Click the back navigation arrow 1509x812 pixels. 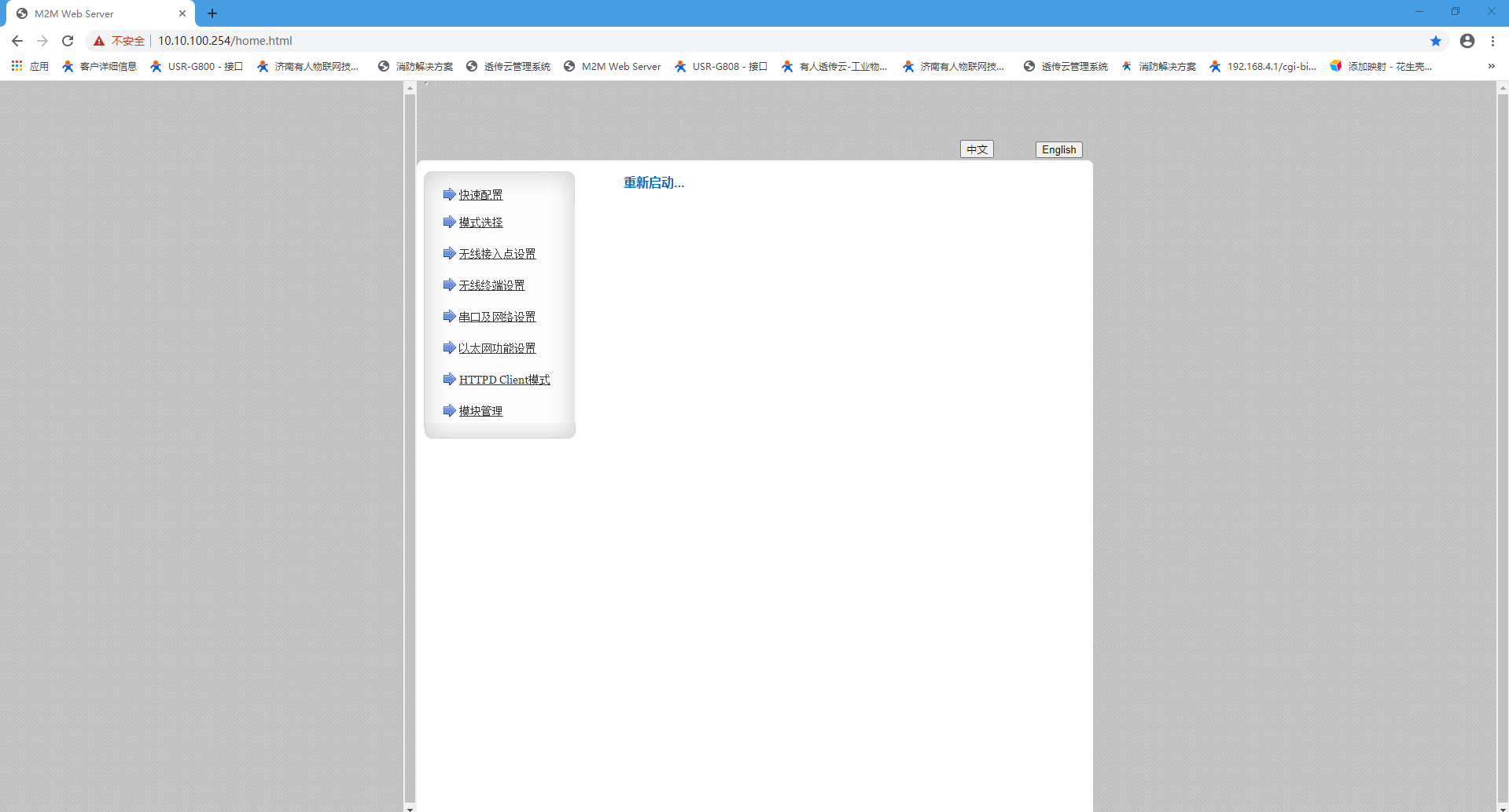17,41
